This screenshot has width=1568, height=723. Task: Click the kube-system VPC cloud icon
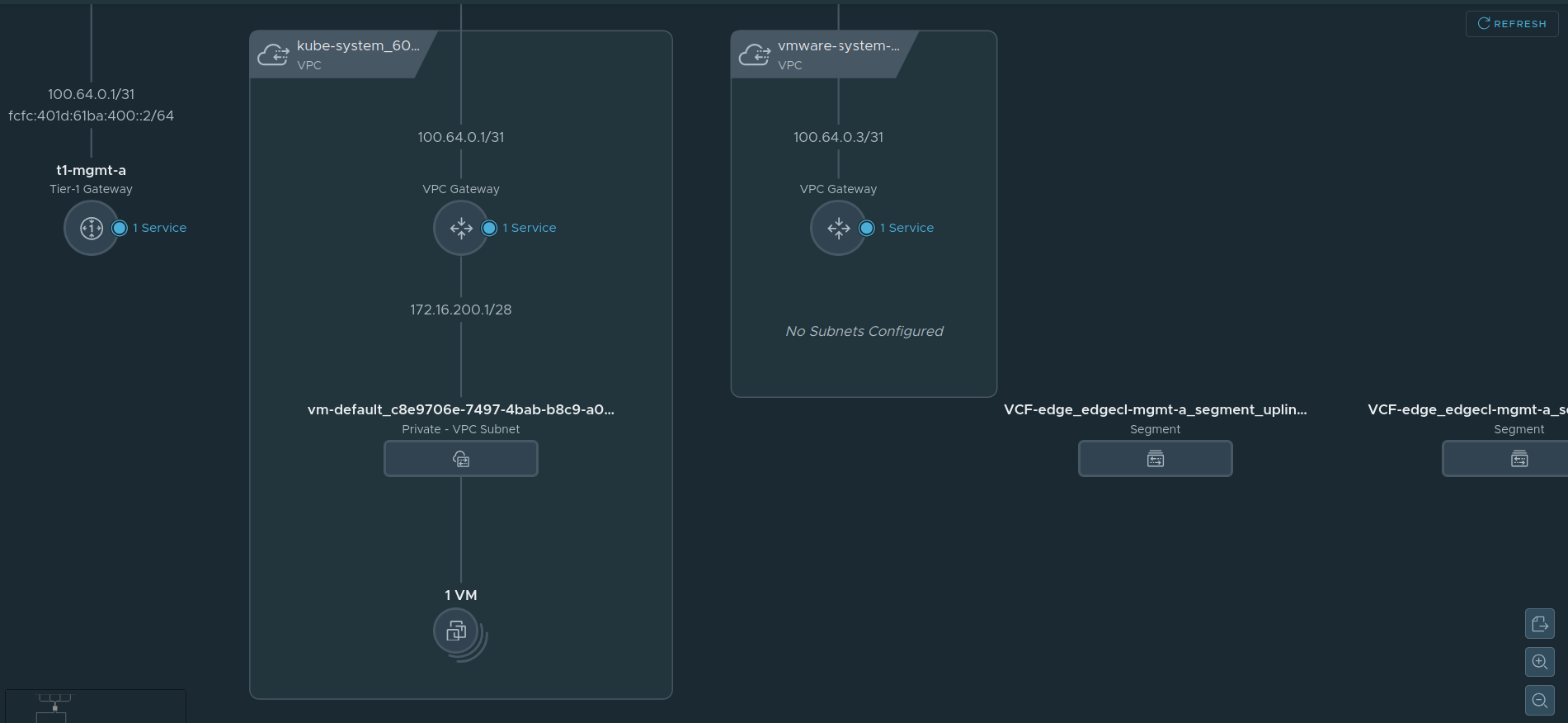(x=273, y=54)
